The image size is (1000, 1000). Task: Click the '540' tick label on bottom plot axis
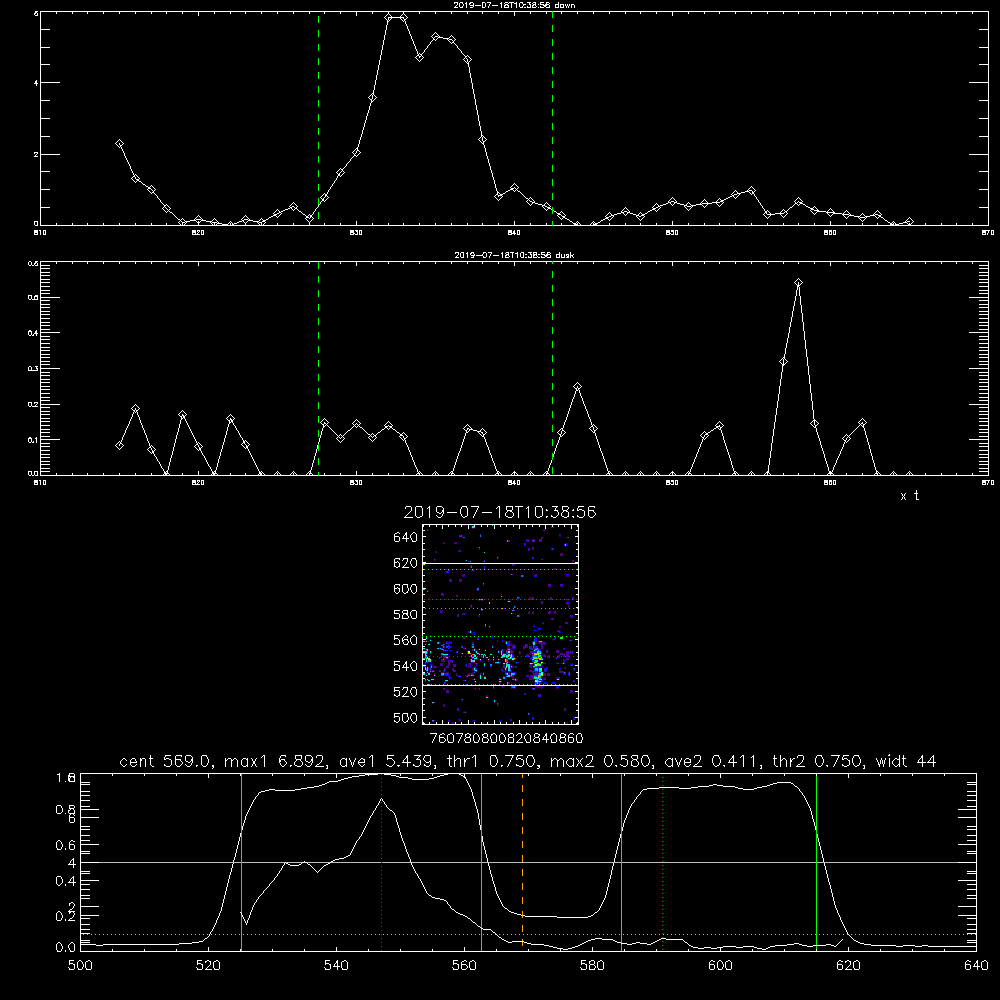(x=336, y=966)
